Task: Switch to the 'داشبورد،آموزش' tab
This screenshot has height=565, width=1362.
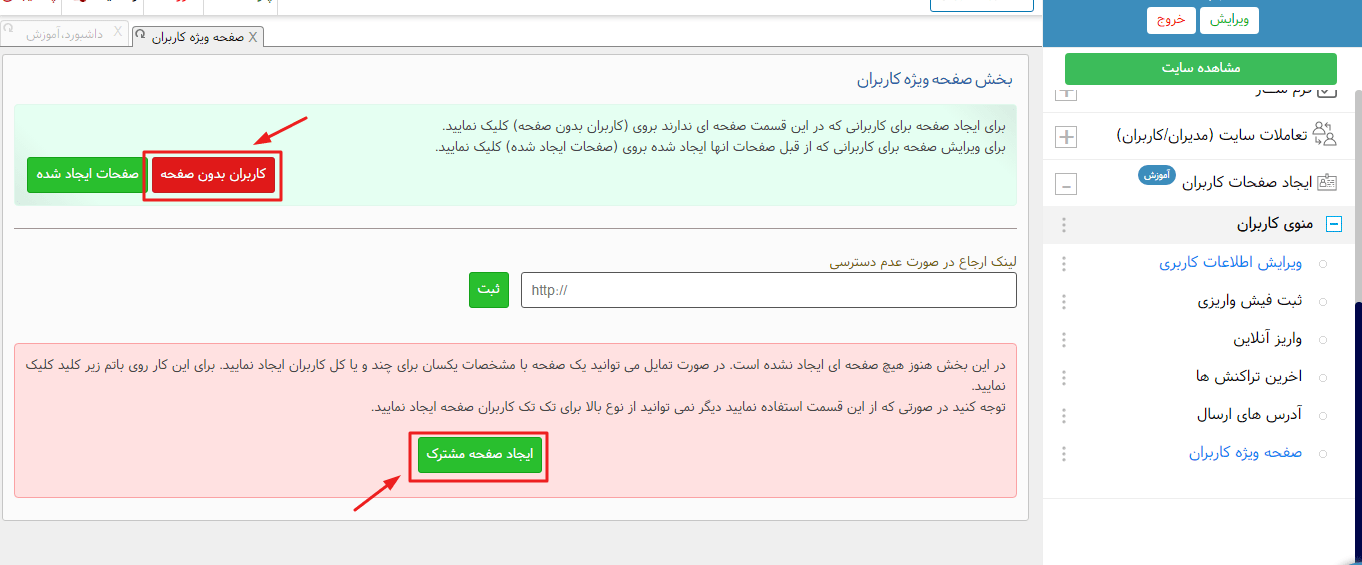Action: 63,34
